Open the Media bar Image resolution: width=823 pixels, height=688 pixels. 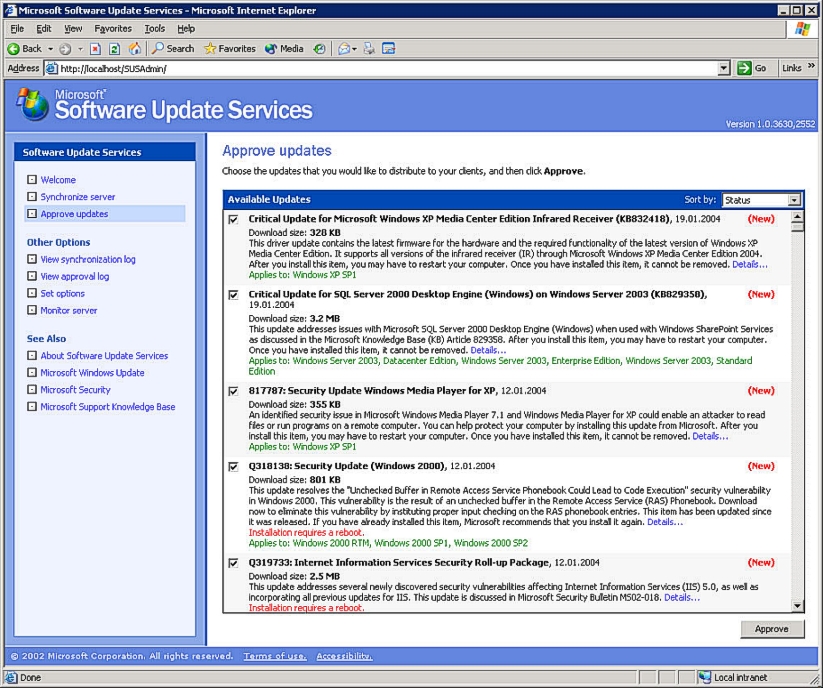(x=284, y=49)
